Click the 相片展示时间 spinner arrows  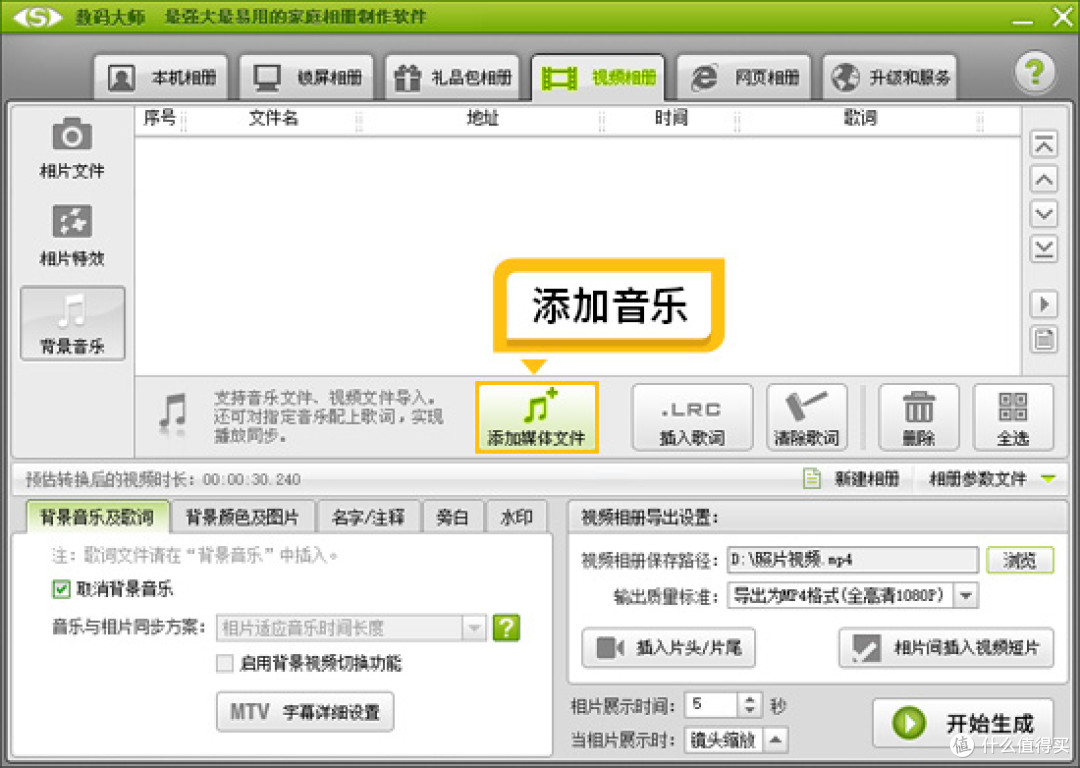[x=750, y=705]
